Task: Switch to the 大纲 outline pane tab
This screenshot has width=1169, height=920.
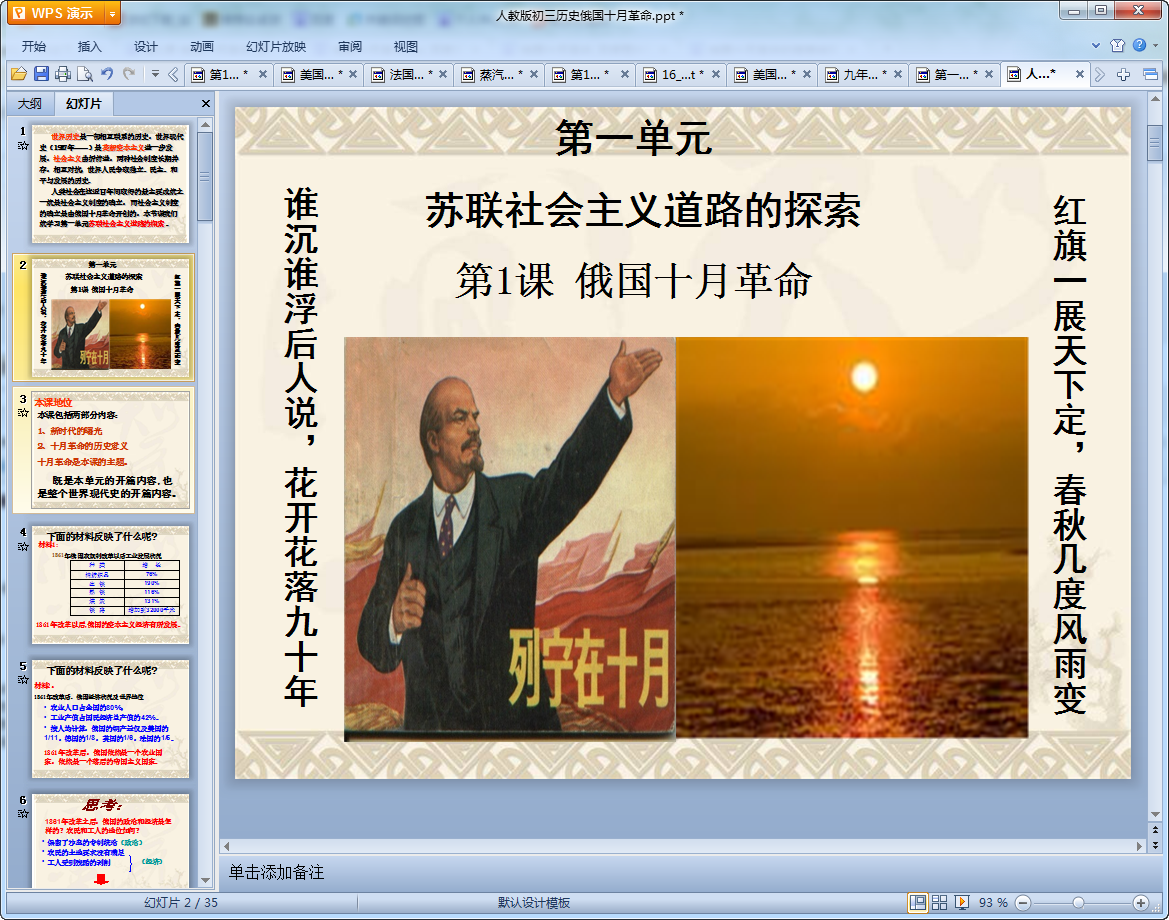Action: 30,104
